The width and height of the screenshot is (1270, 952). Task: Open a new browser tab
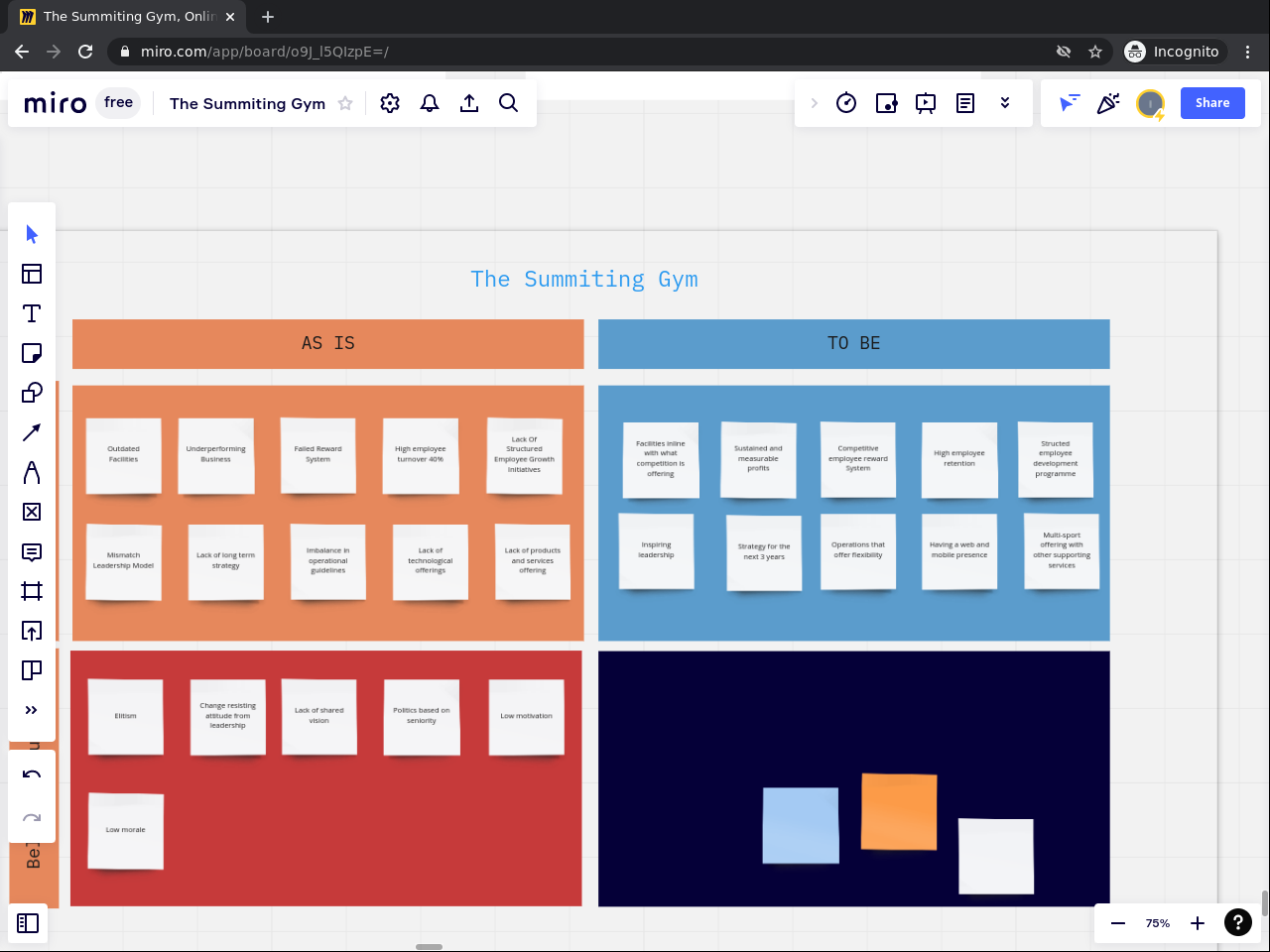[268, 17]
